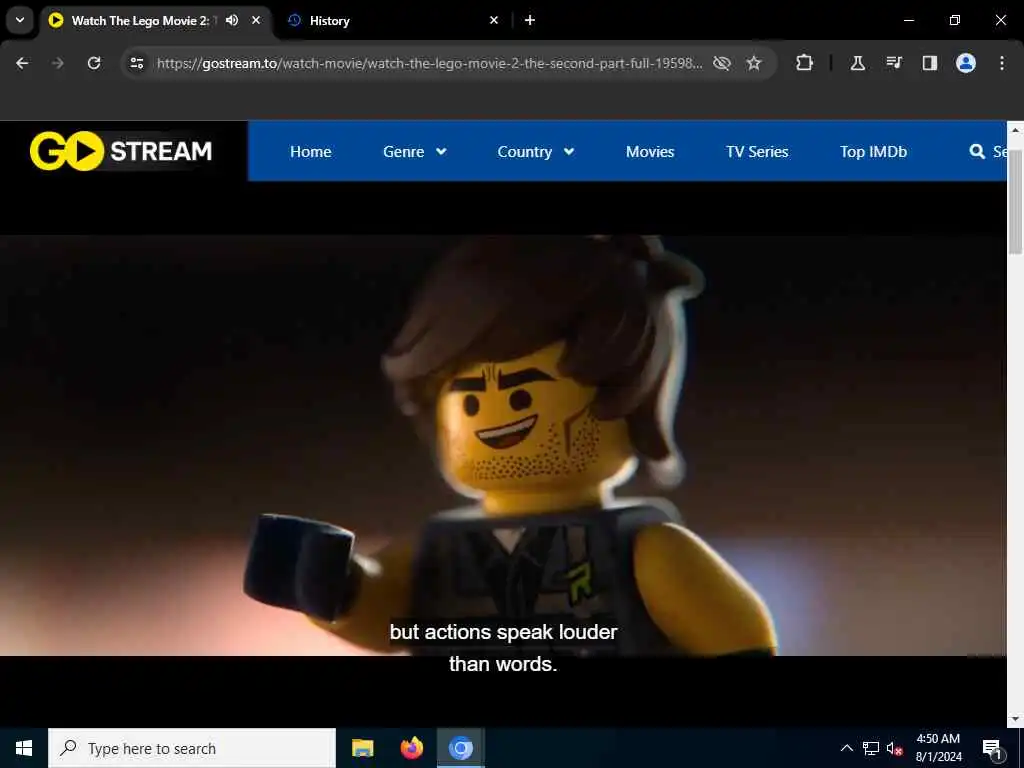
Task: Go forward to the next page
Action: (x=58, y=63)
